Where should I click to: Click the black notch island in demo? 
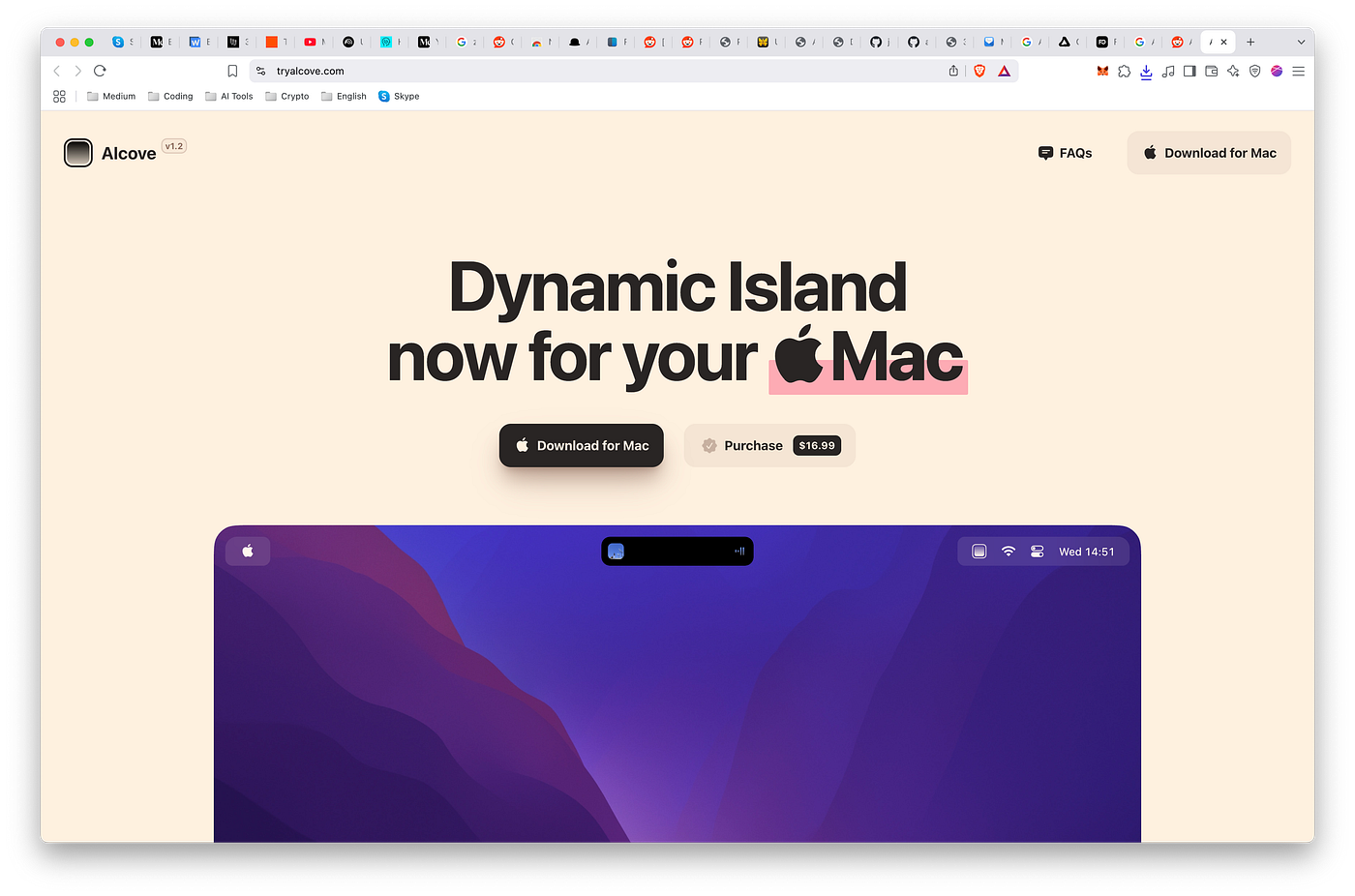point(677,552)
